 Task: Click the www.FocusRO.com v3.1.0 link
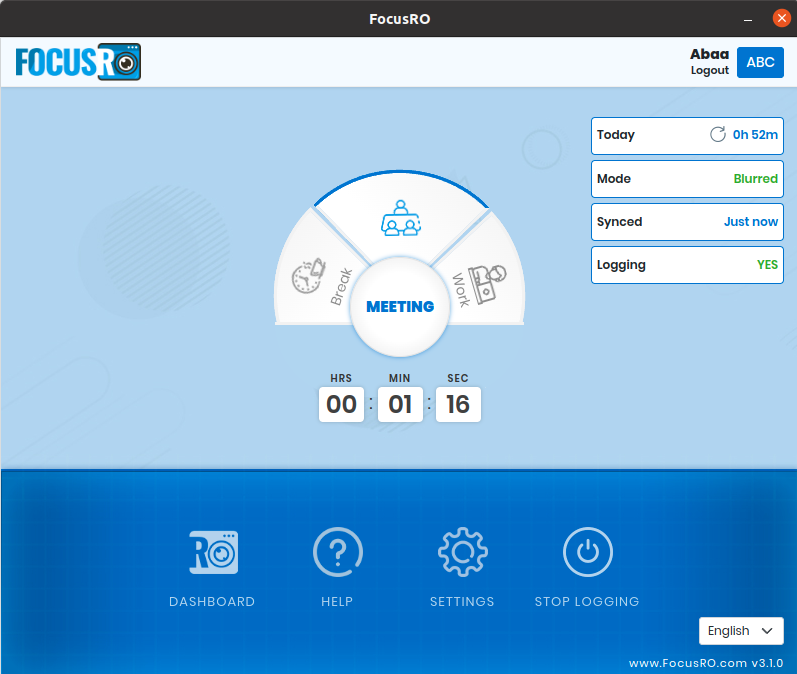click(706, 663)
